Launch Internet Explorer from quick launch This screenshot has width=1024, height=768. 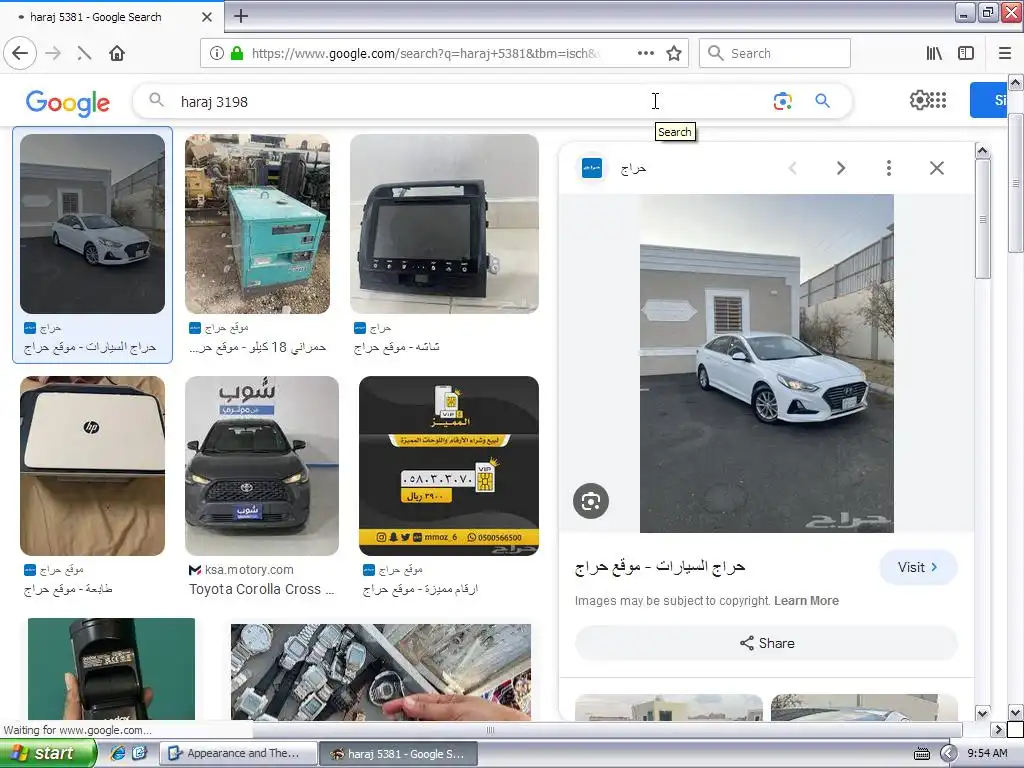pyautogui.click(x=118, y=754)
